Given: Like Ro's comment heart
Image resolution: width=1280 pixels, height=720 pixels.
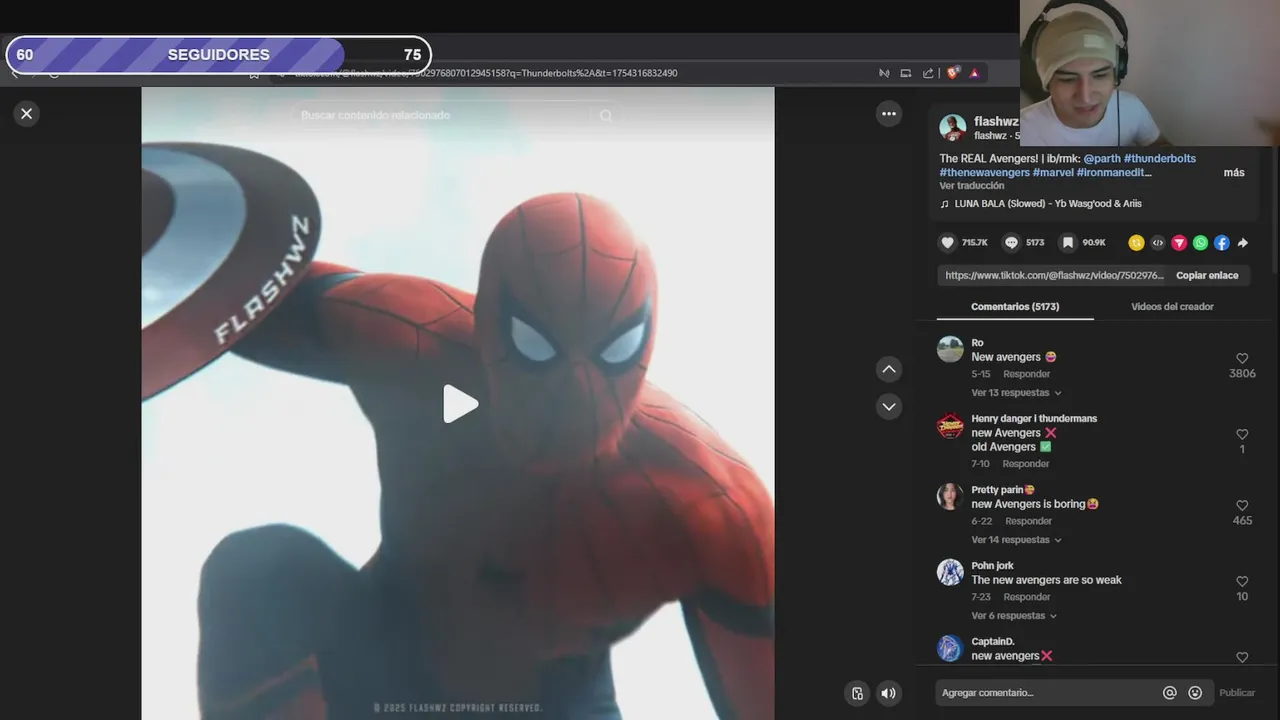Looking at the screenshot, I should 1242,358.
